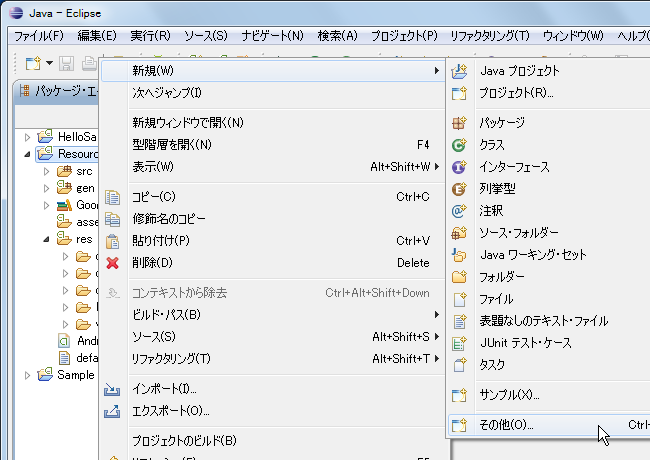The width and height of the screenshot is (650, 460).
Task: Switch to the パッケージ・エクスプローラー tab
Action: (x=58, y=91)
